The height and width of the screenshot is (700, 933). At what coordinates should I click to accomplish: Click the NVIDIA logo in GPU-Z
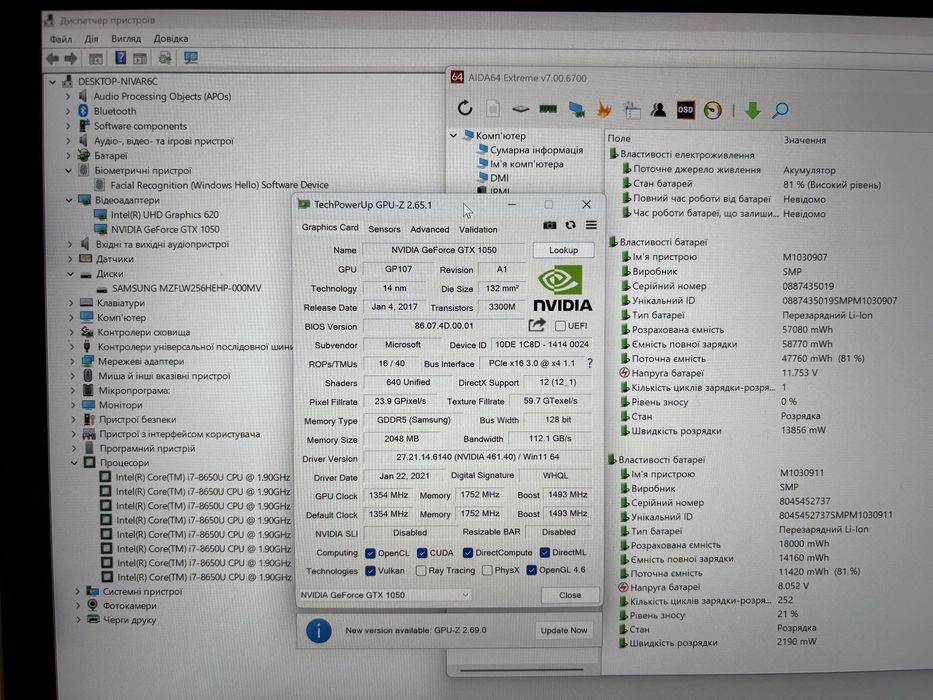point(562,289)
